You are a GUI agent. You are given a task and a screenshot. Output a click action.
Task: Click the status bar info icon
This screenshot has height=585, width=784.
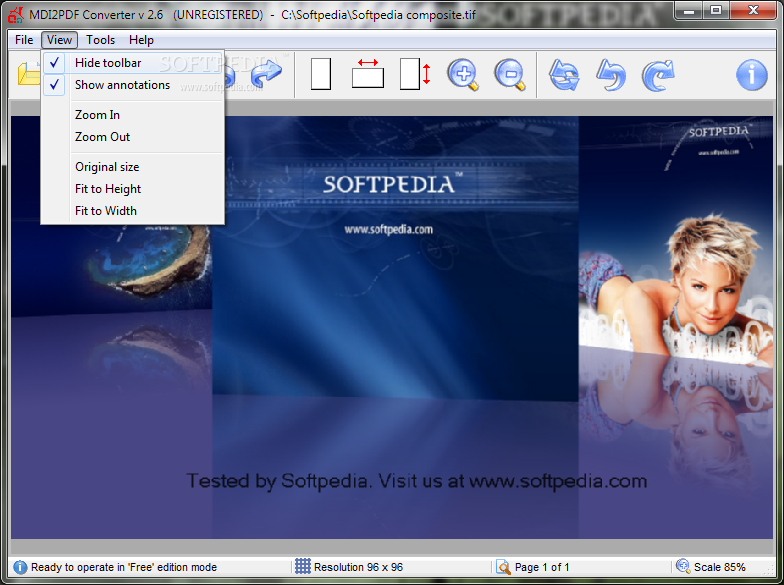(20, 567)
